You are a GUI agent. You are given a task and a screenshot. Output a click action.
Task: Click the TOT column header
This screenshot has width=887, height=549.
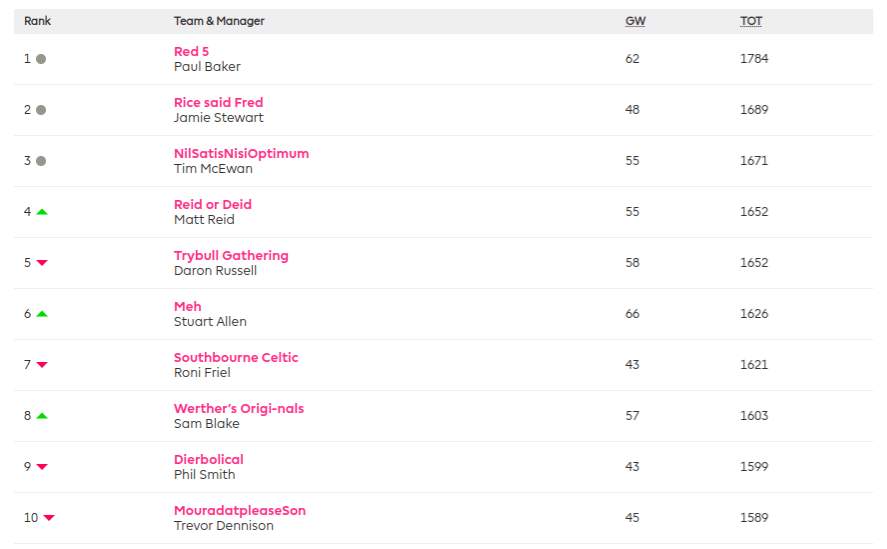pos(751,21)
